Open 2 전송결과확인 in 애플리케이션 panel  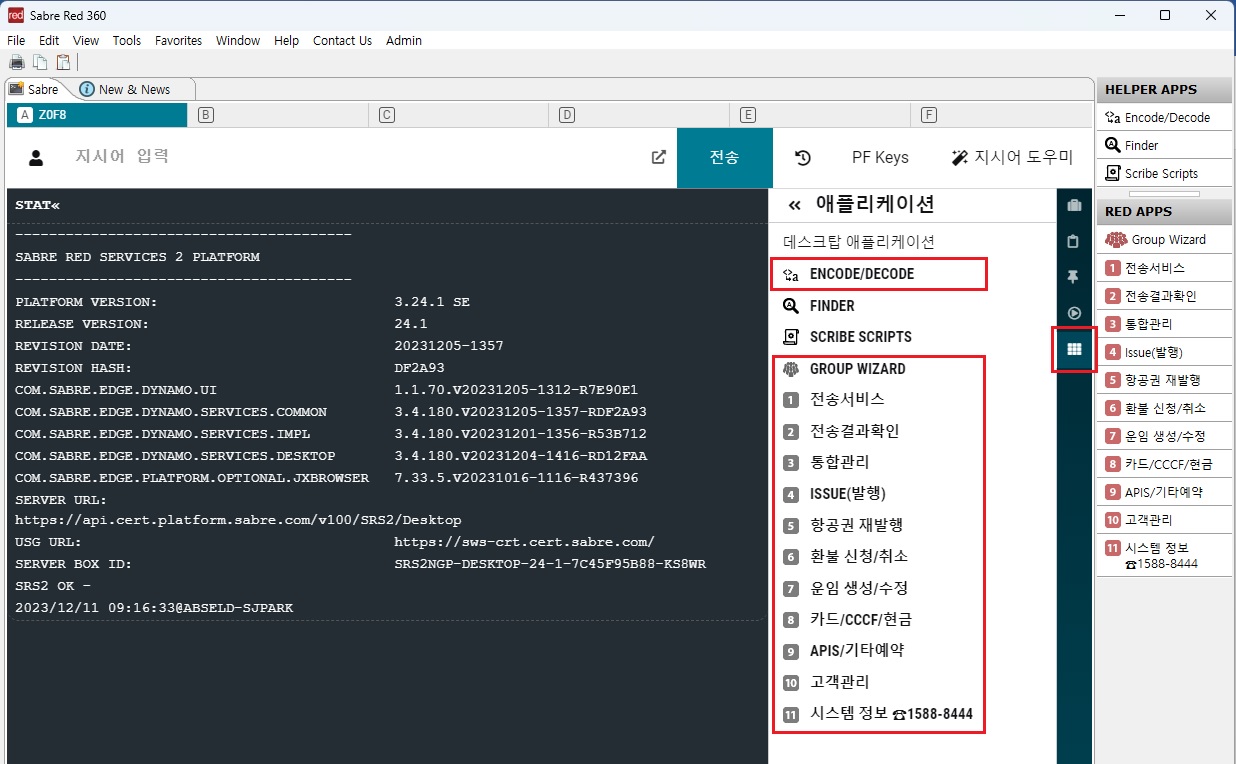[841, 431]
